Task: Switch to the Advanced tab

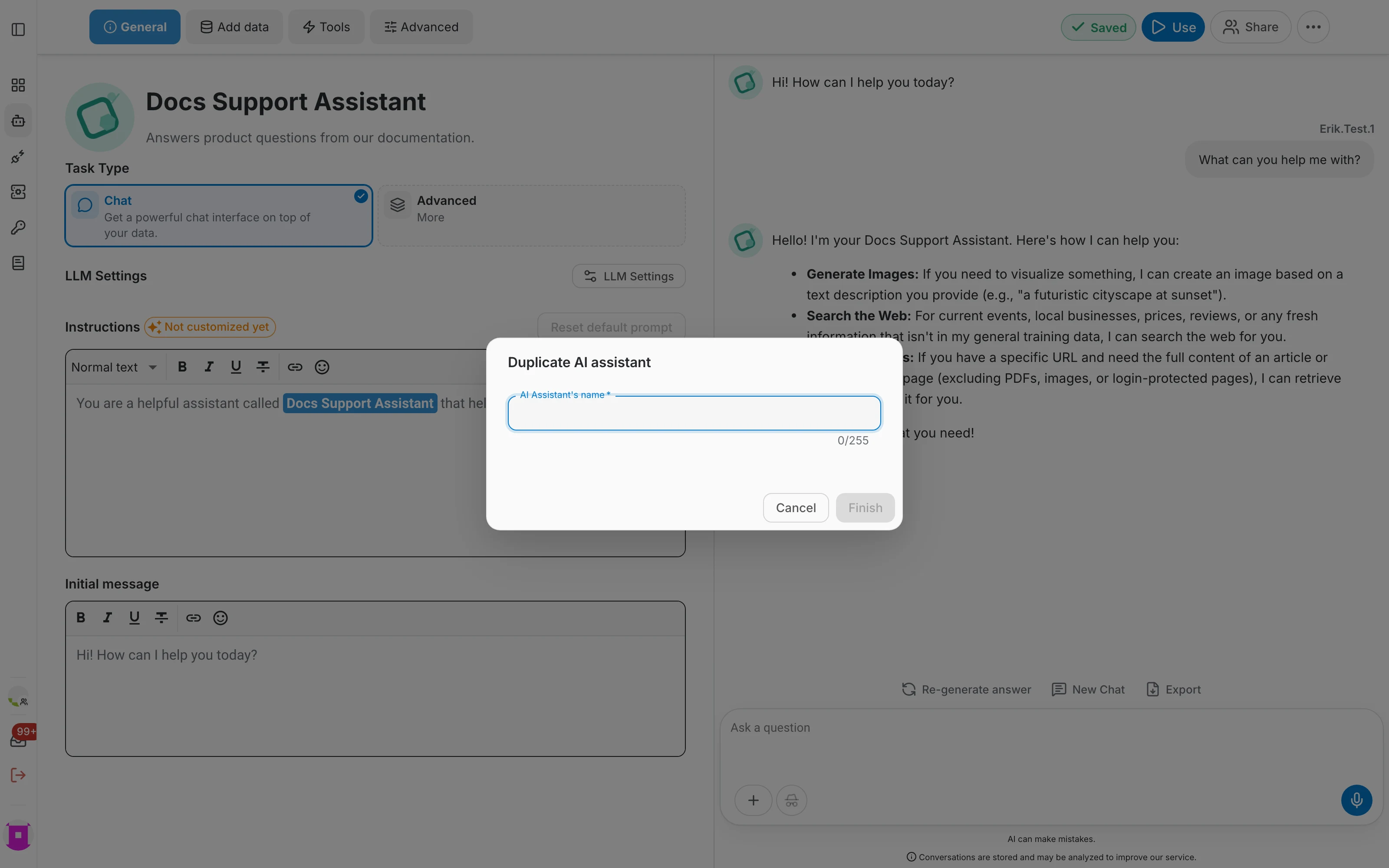Action: [421, 27]
